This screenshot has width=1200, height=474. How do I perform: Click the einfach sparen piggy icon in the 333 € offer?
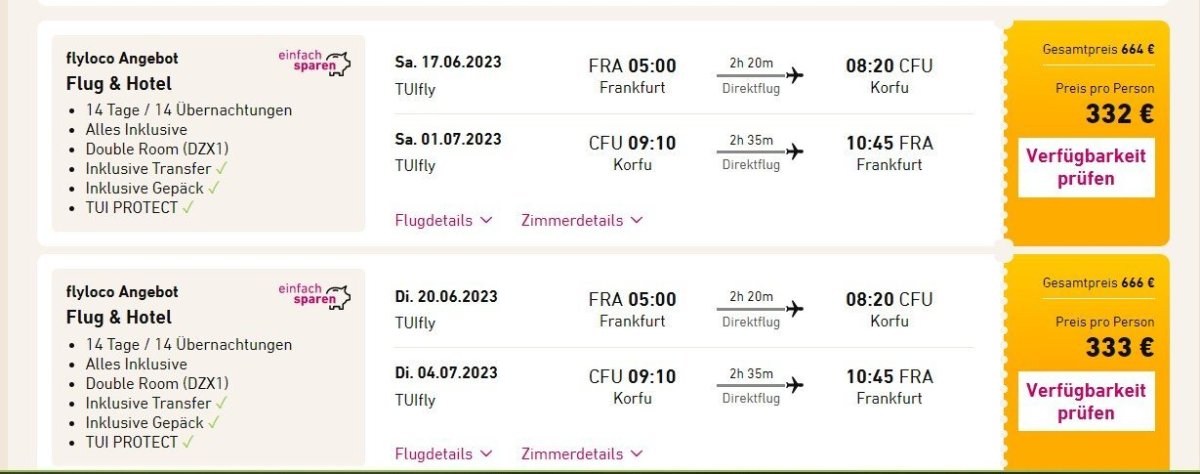coord(342,298)
